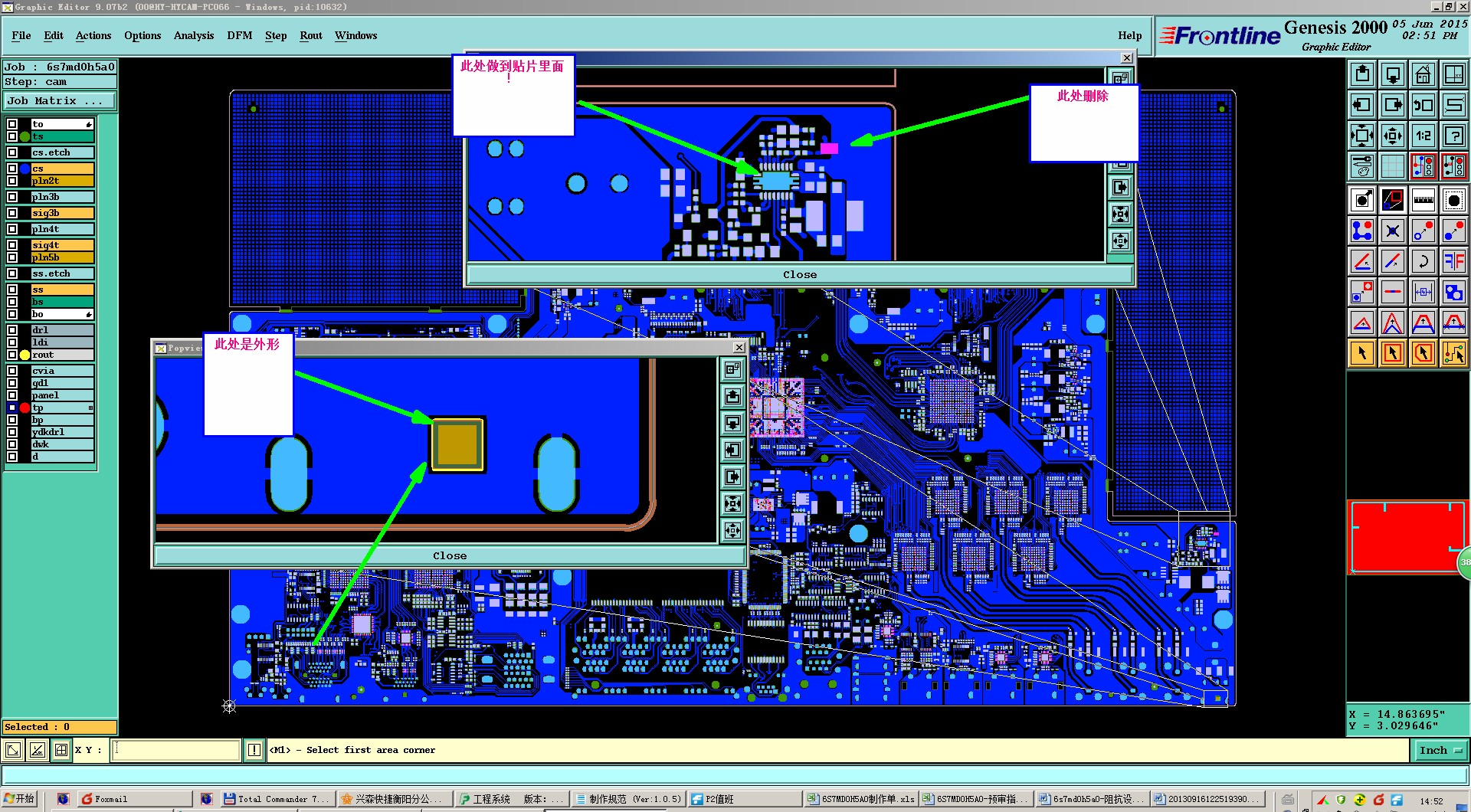Open the Windows Start button
The height and width of the screenshot is (812, 1471).
19,800
